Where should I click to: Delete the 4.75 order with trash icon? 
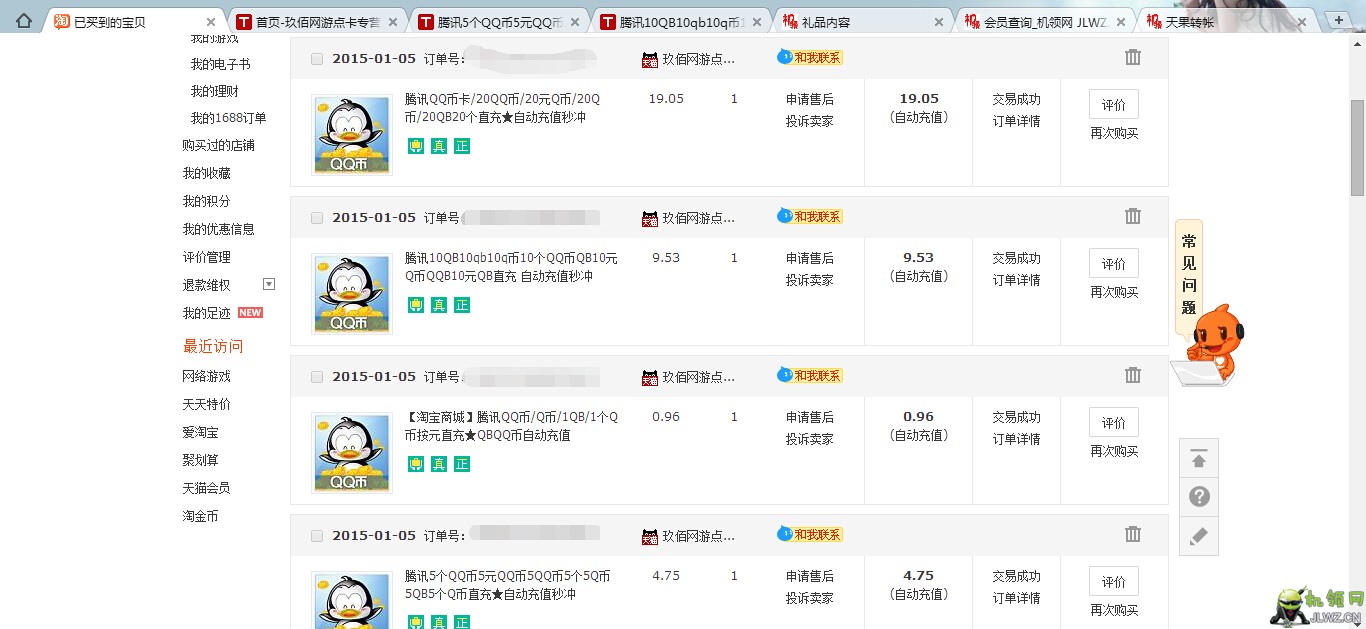click(x=1133, y=534)
